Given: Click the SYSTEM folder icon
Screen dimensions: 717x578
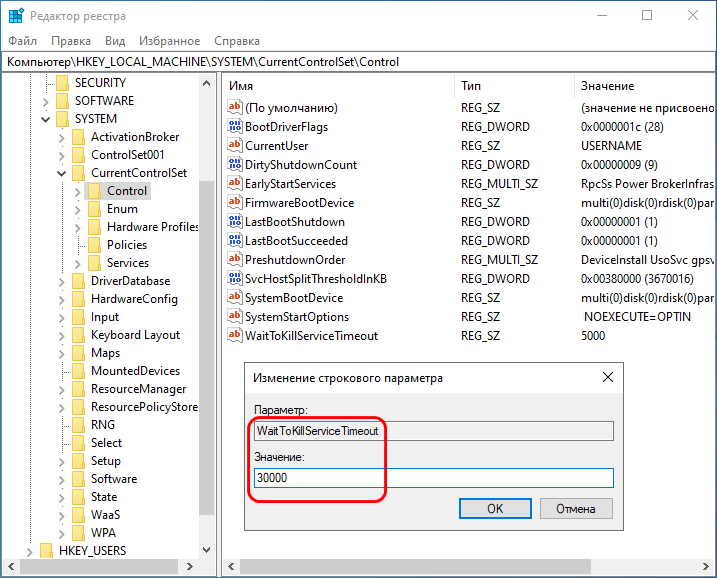Looking at the screenshot, I should coord(62,119).
